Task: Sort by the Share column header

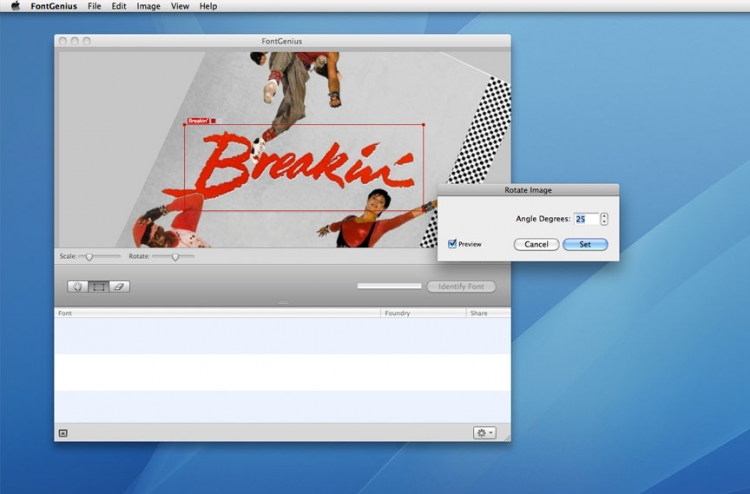Action: click(488, 313)
